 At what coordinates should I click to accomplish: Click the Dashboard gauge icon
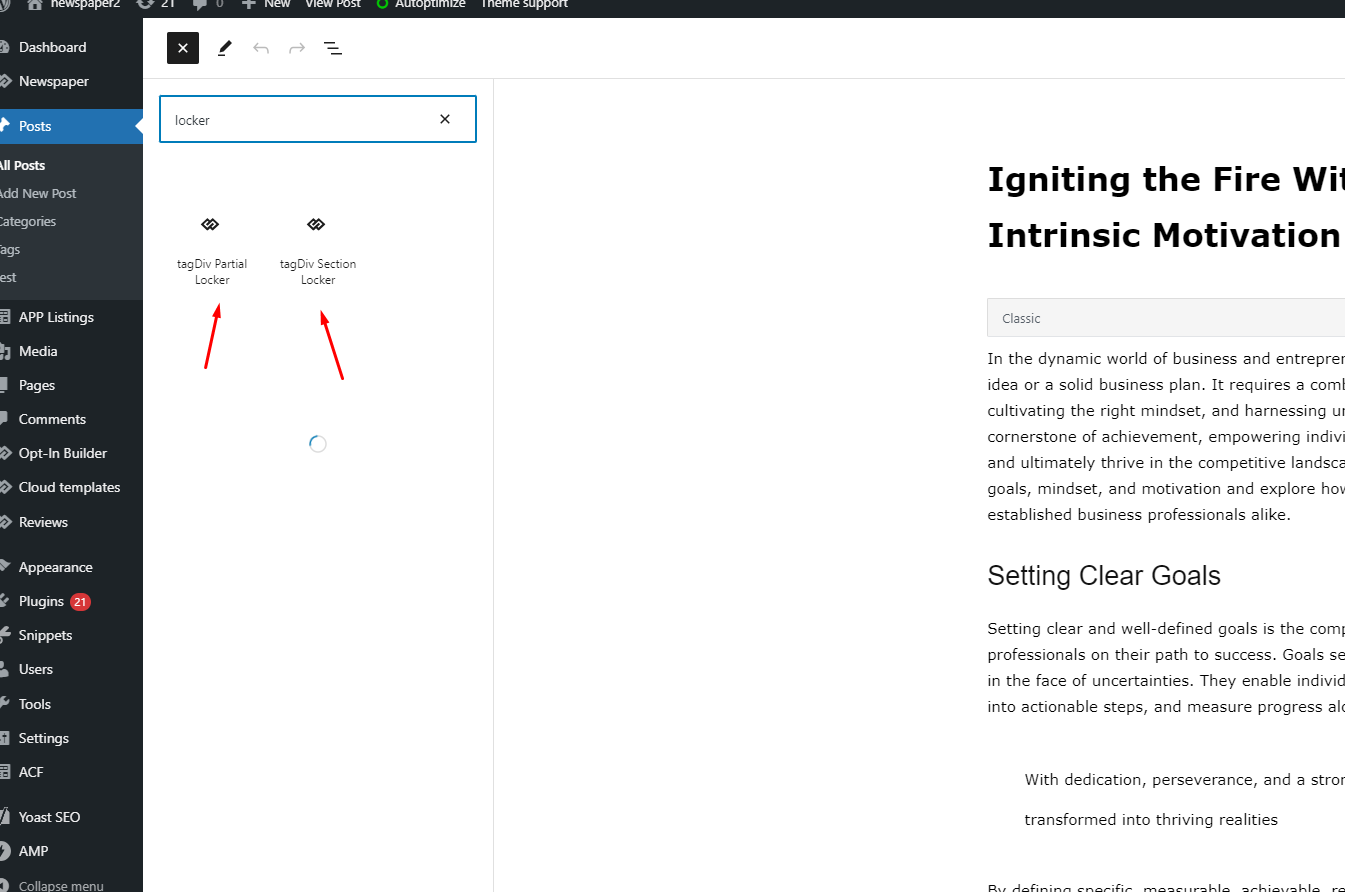click(4, 47)
